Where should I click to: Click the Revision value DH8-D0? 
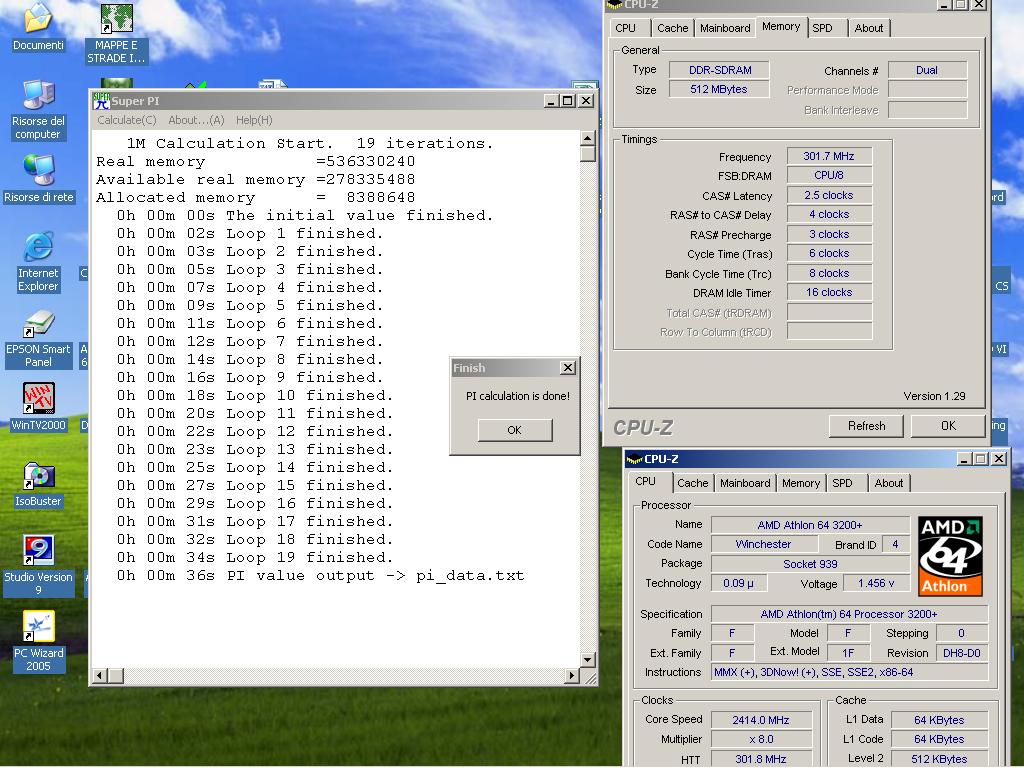tap(962, 653)
